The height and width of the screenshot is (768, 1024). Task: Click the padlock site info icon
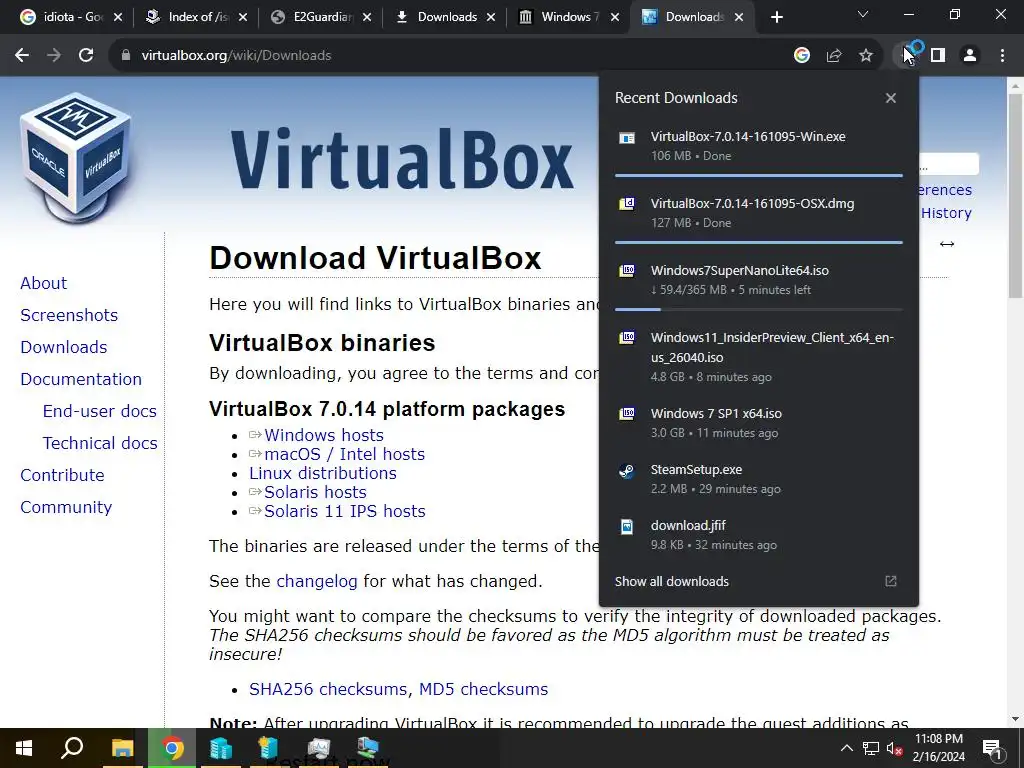[126, 56]
